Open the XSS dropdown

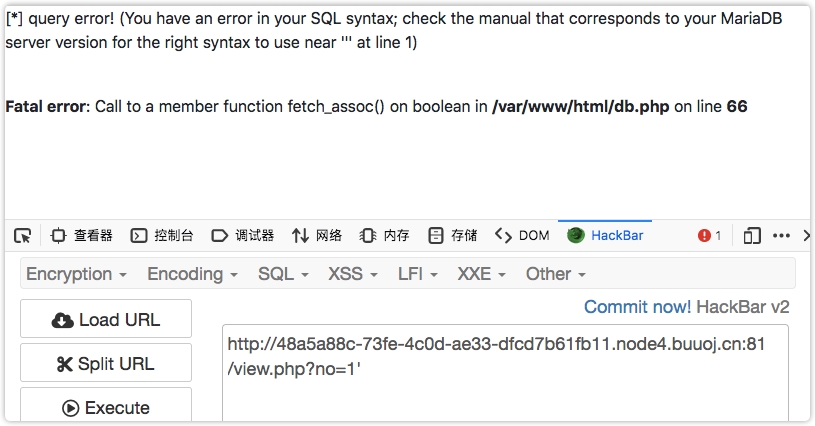click(353, 274)
